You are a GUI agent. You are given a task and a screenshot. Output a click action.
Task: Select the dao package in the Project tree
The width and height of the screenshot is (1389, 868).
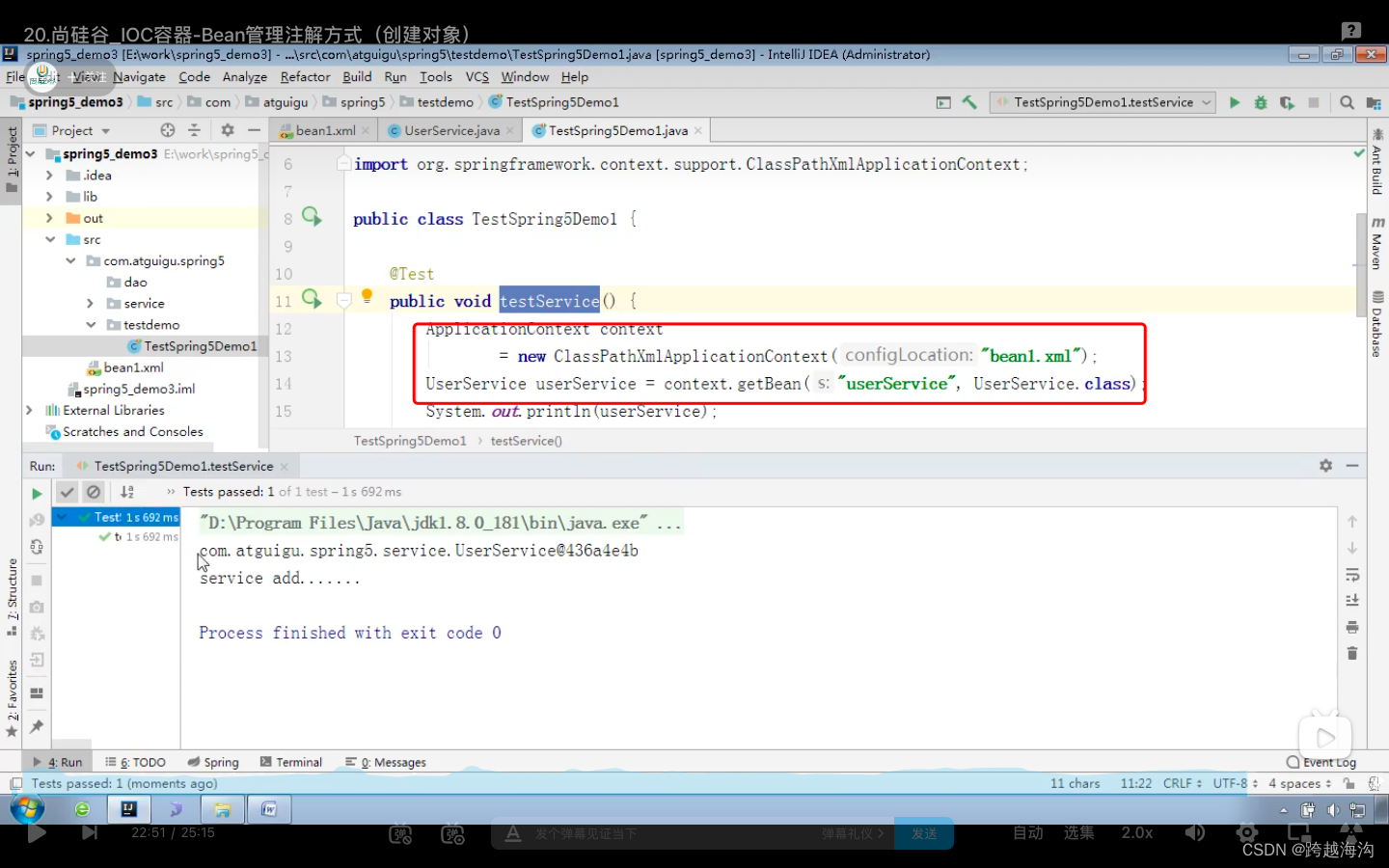click(x=135, y=282)
